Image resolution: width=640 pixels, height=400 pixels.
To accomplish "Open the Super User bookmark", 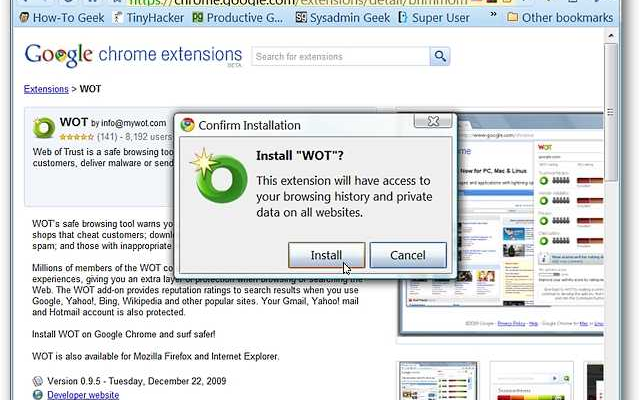I will pos(435,17).
